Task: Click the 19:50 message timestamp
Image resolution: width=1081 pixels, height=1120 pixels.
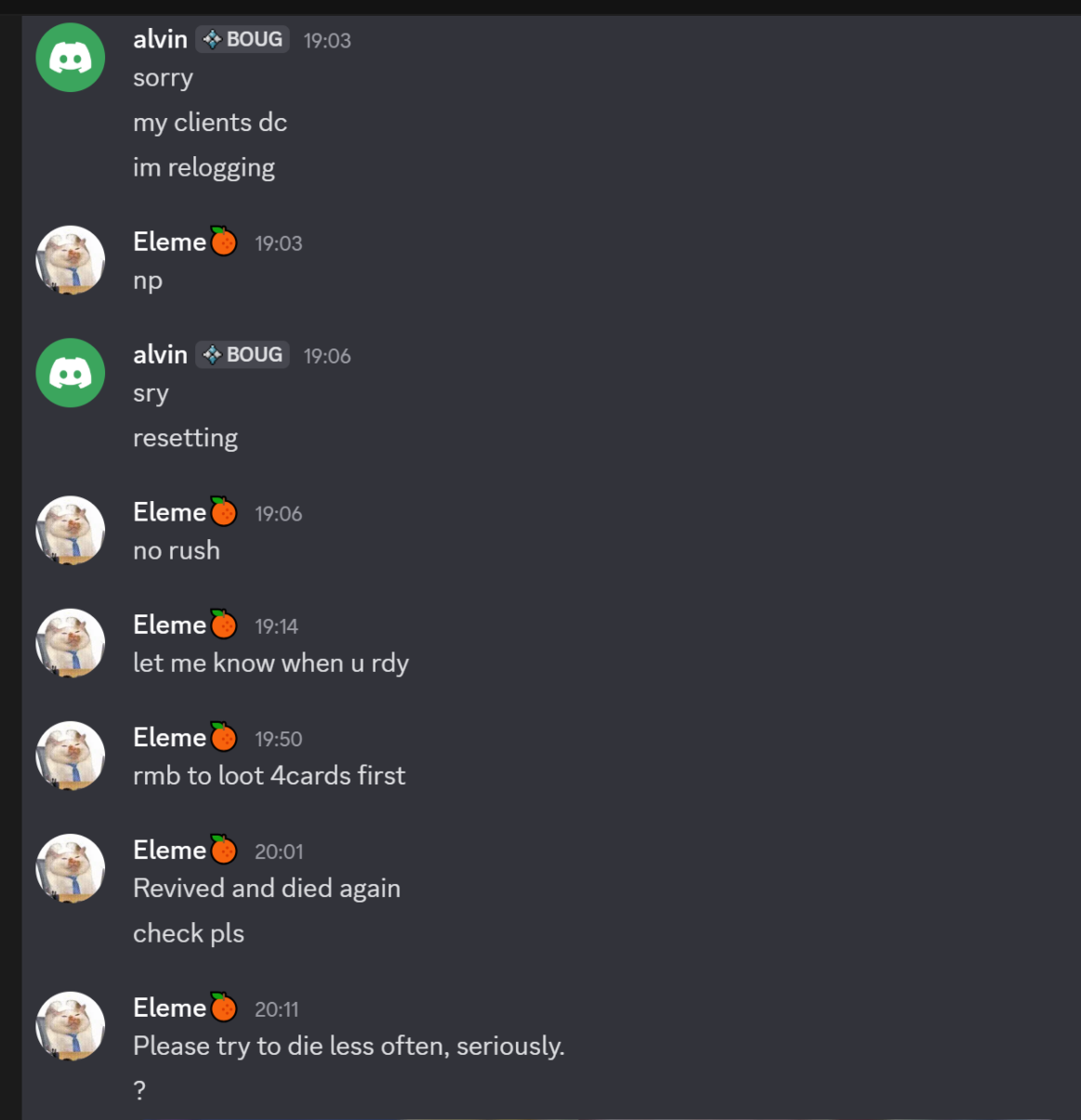Action: coord(279,739)
